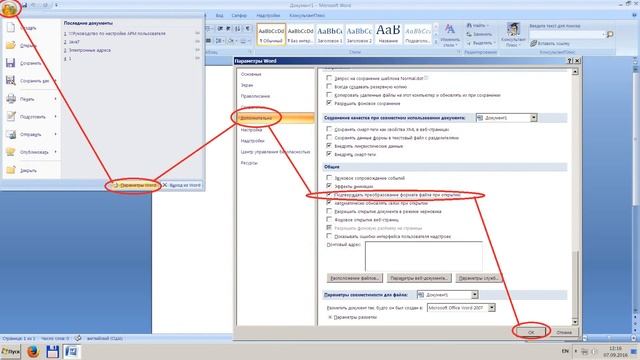This screenshot has width=640, height=360.
Task: Click the File Locations (Расположение файлов) button
Action: (x=355, y=278)
